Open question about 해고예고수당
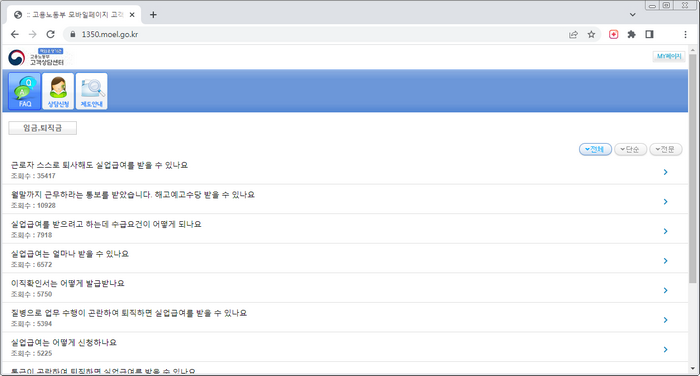Screen dimensions: 700x376 (x=133, y=195)
